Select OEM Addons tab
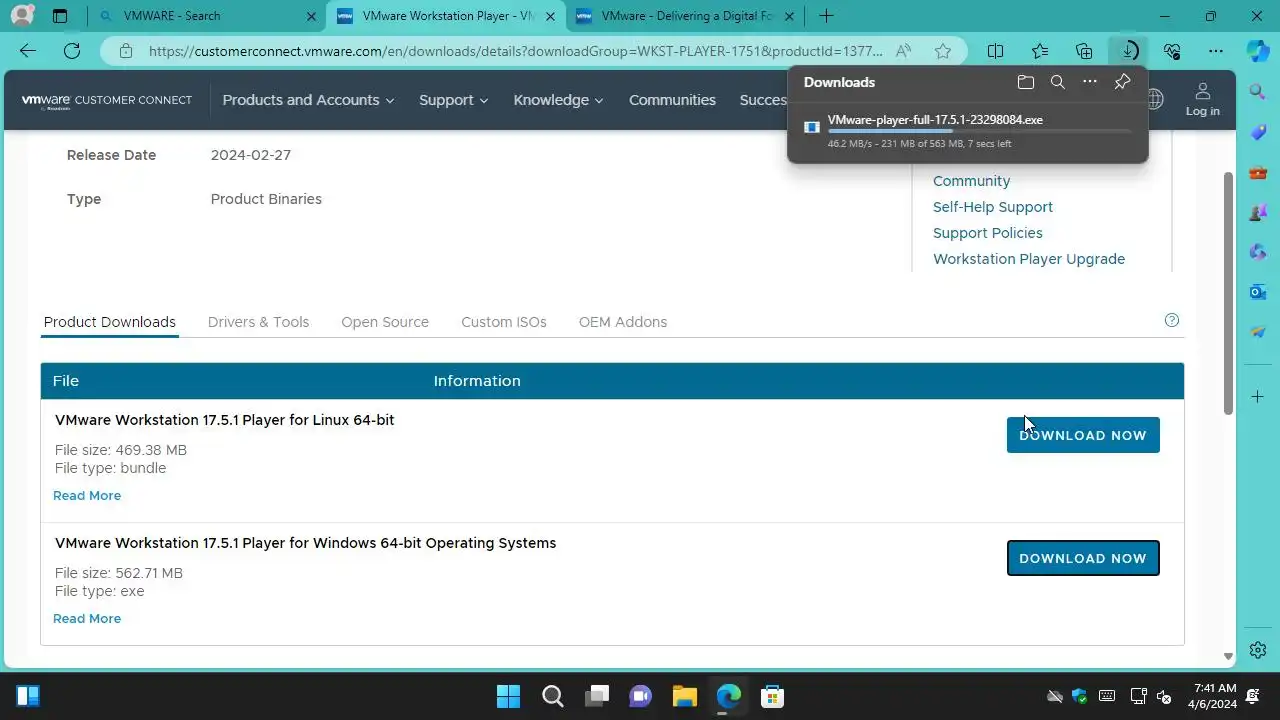The height and width of the screenshot is (720, 1280). coord(623,322)
